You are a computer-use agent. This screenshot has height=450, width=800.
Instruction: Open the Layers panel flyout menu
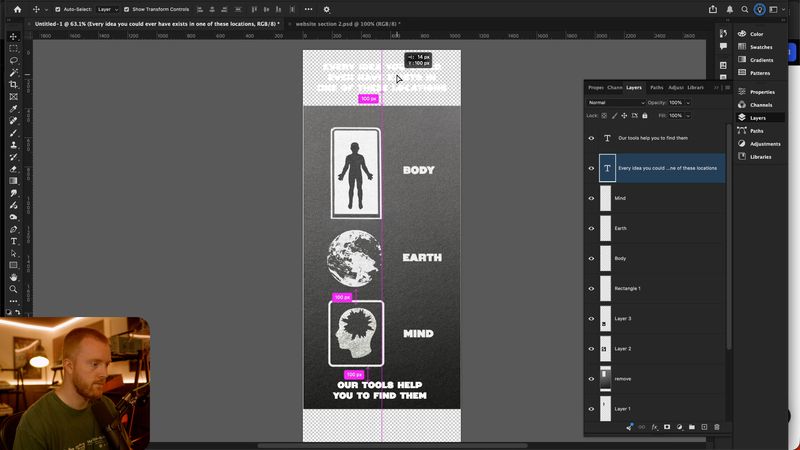(728, 88)
